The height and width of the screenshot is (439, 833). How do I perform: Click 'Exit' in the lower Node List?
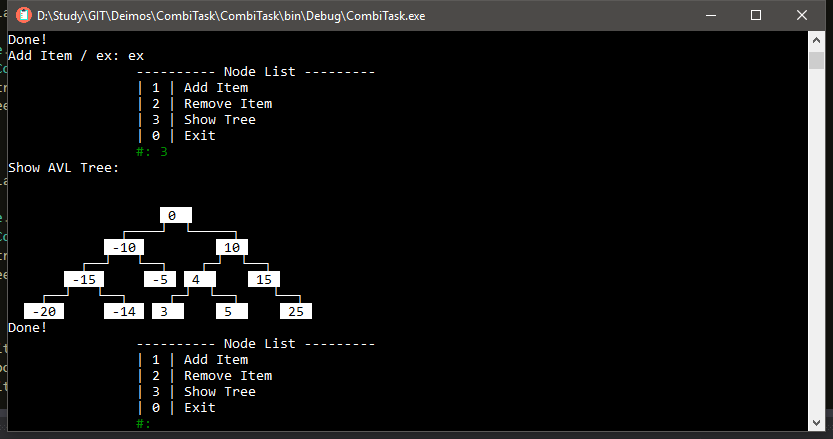point(199,408)
